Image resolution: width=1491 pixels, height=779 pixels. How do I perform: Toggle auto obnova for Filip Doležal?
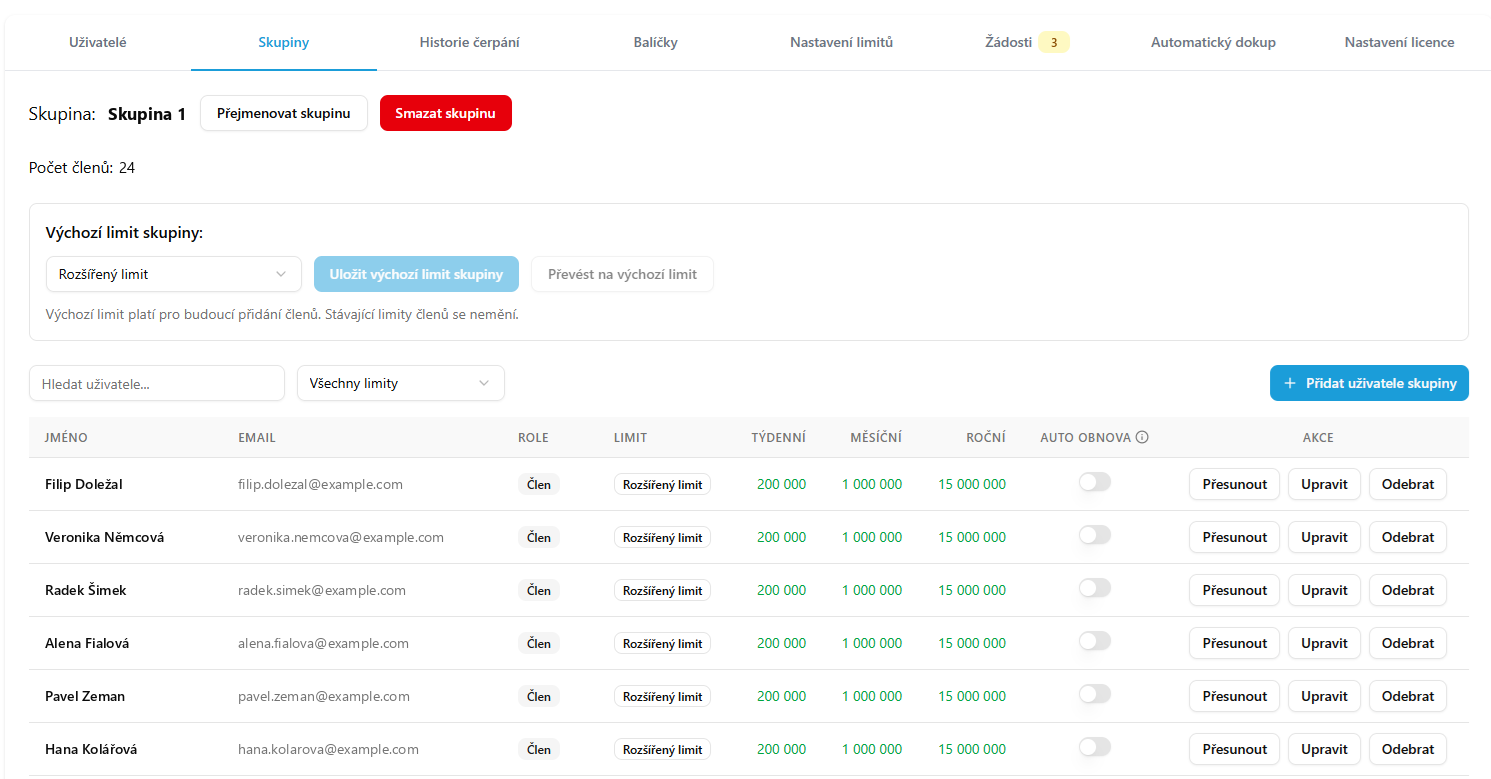tap(1095, 483)
